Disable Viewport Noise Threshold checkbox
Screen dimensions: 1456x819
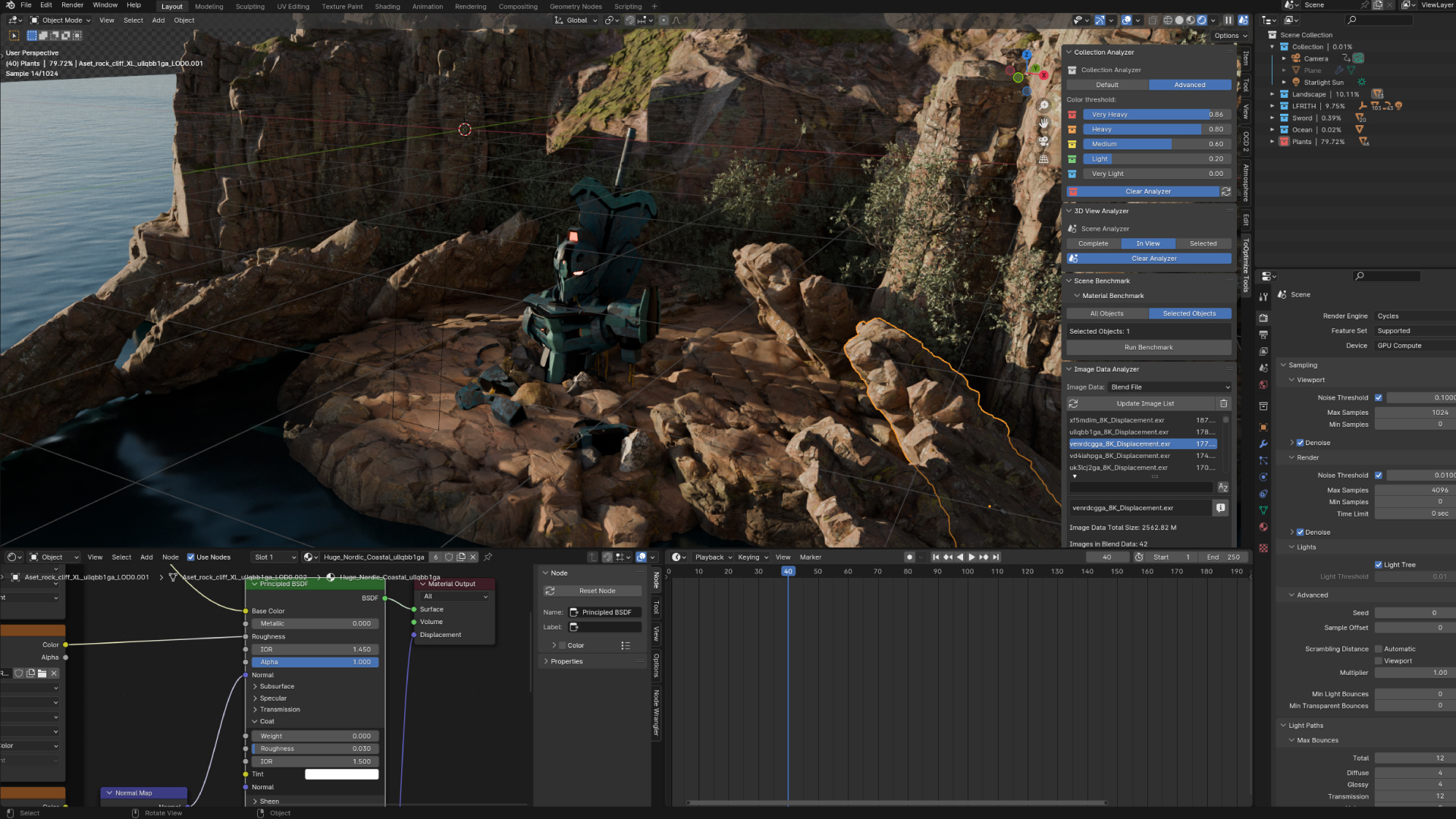coord(1379,398)
